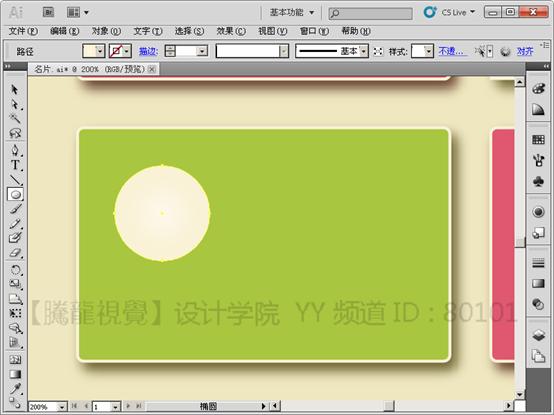Image resolution: width=554 pixels, height=415 pixels.
Task: Select the Eraser tool
Action: pyautogui.click(x=15, y=253)
